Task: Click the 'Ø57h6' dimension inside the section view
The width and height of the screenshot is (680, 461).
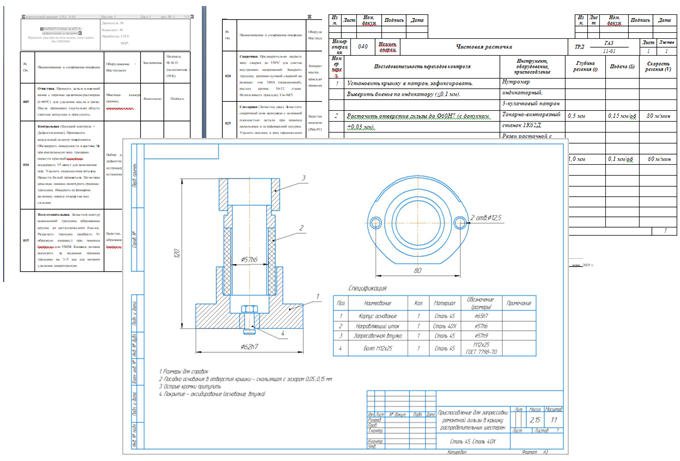Action: point(249,260)
